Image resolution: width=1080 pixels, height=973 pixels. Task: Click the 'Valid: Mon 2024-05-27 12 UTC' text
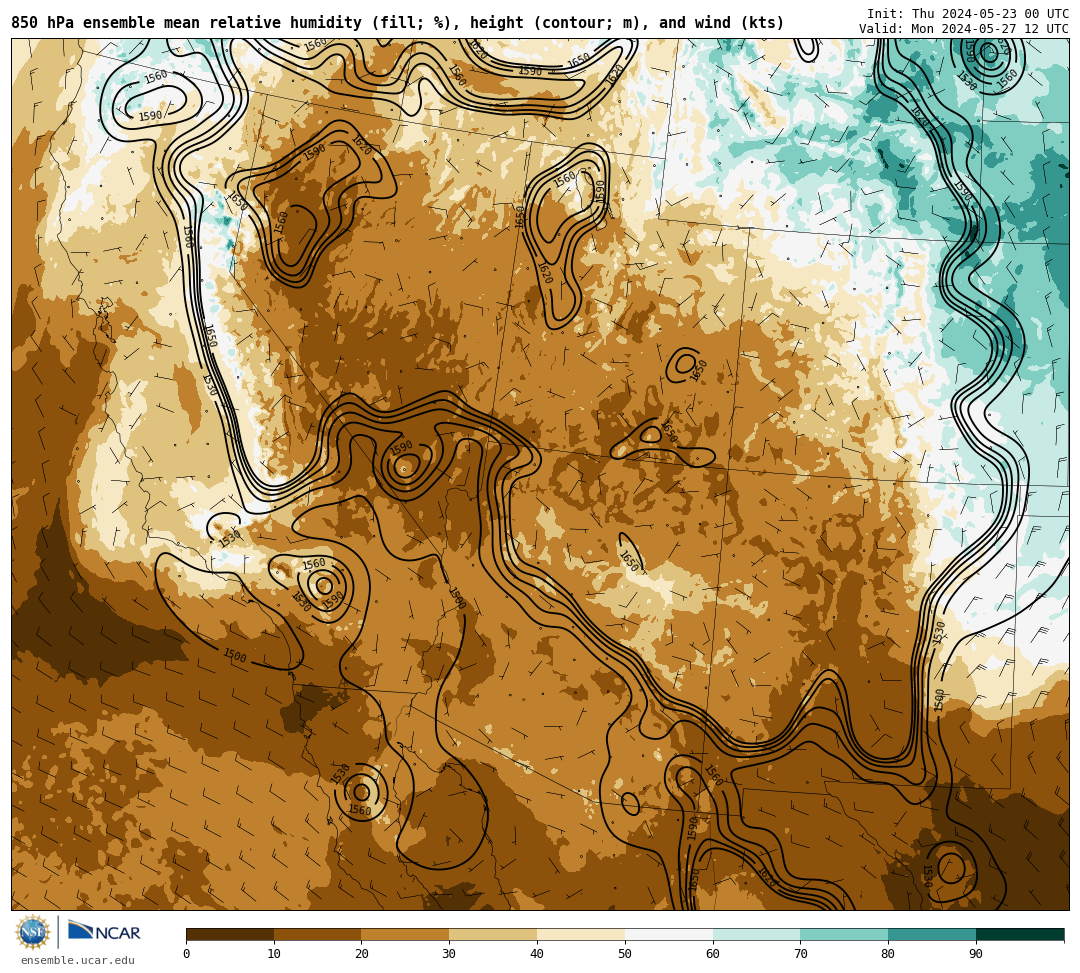point(964,28)
